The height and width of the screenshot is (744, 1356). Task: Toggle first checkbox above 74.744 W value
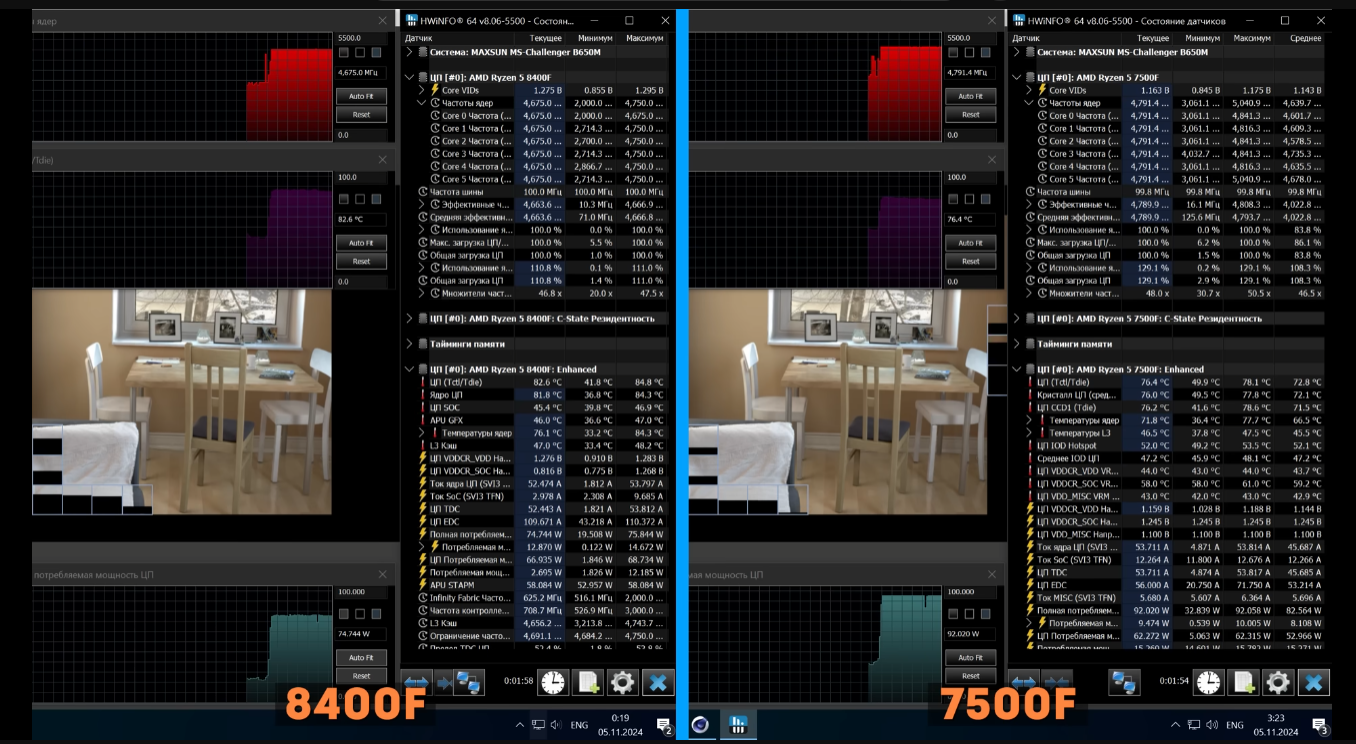[344, 614]
